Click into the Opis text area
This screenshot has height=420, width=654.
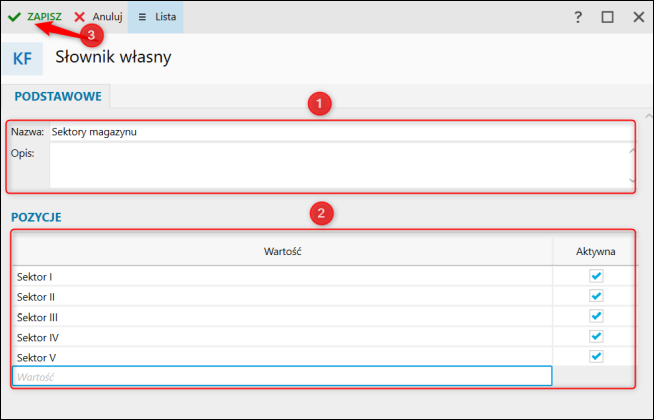click(x=342, y=165)
